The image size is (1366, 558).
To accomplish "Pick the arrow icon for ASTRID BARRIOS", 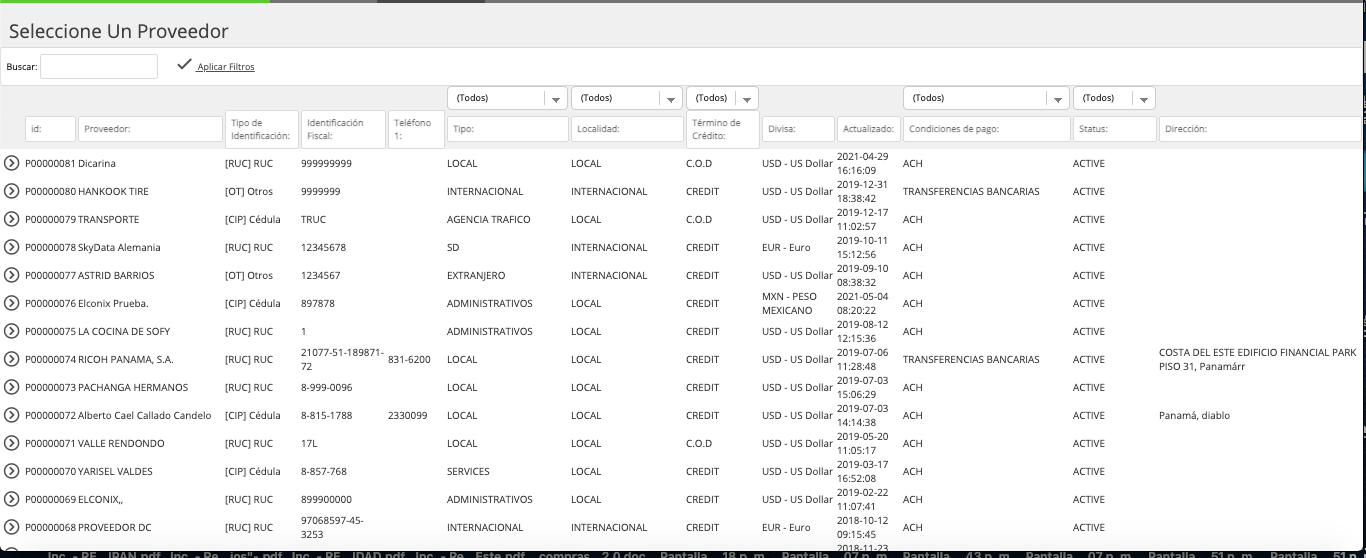I will pos(11,275).
